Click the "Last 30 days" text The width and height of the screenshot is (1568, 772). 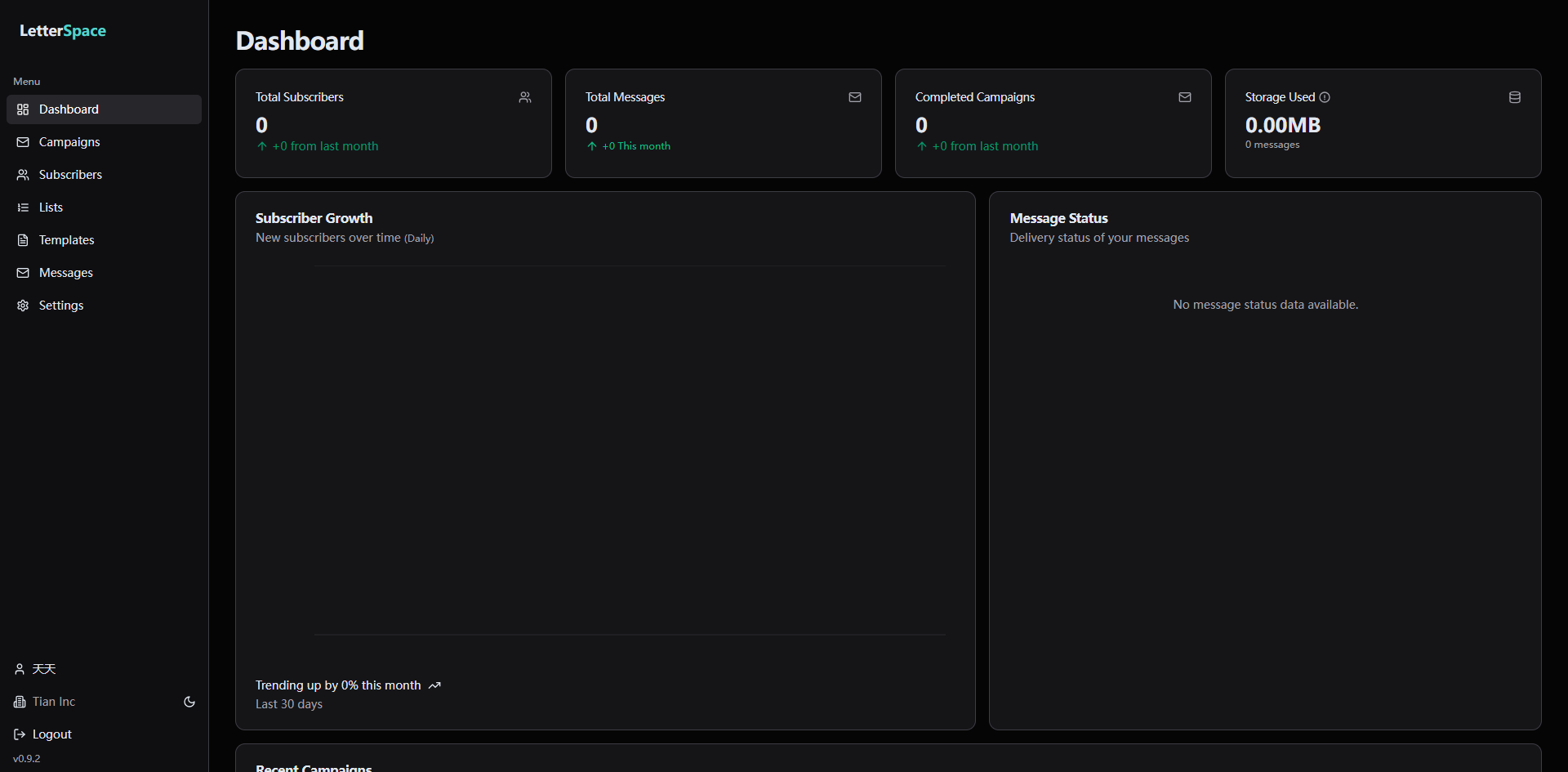point(289,704)
